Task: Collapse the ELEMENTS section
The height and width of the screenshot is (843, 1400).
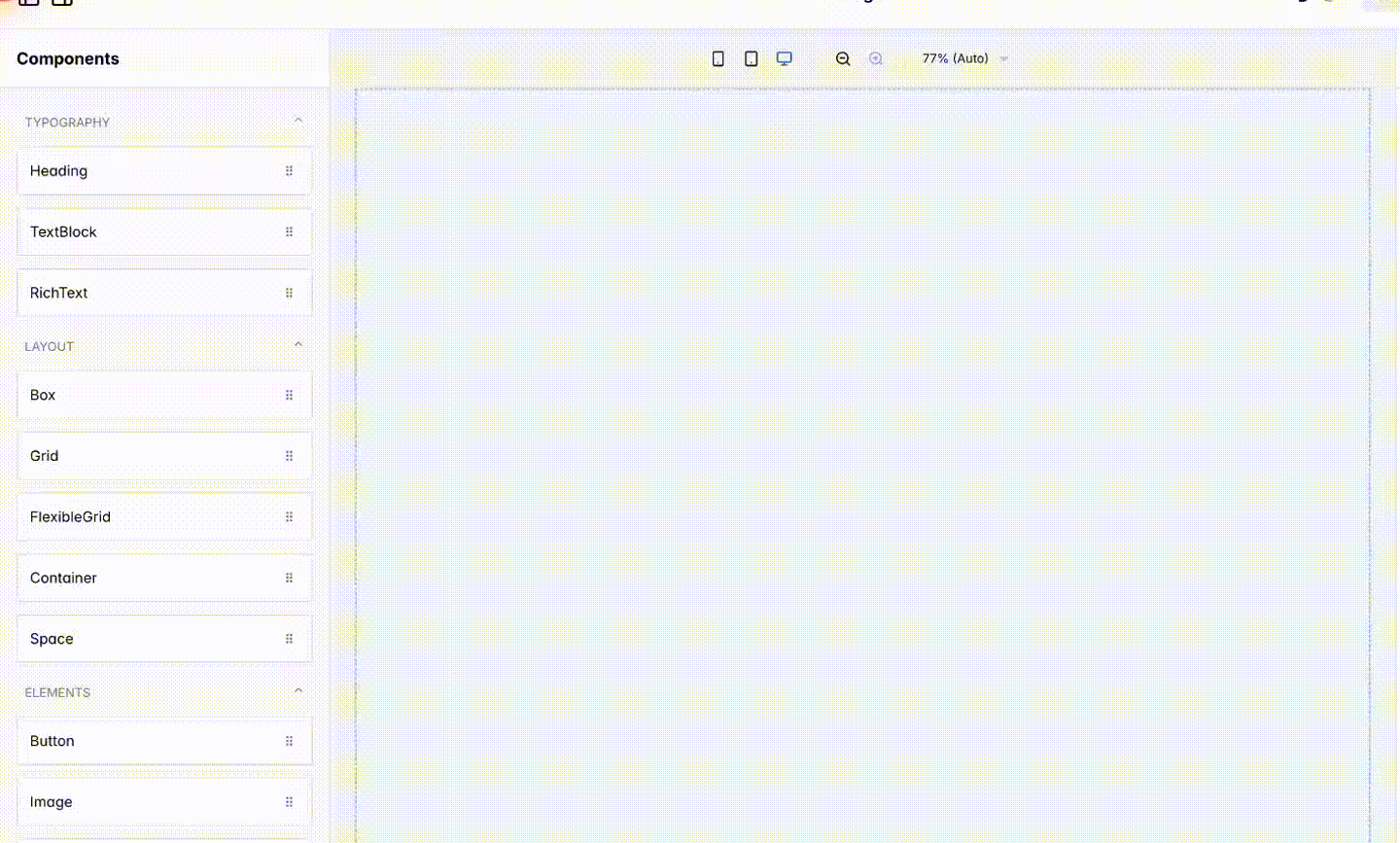Action: [x=298, y=689]
